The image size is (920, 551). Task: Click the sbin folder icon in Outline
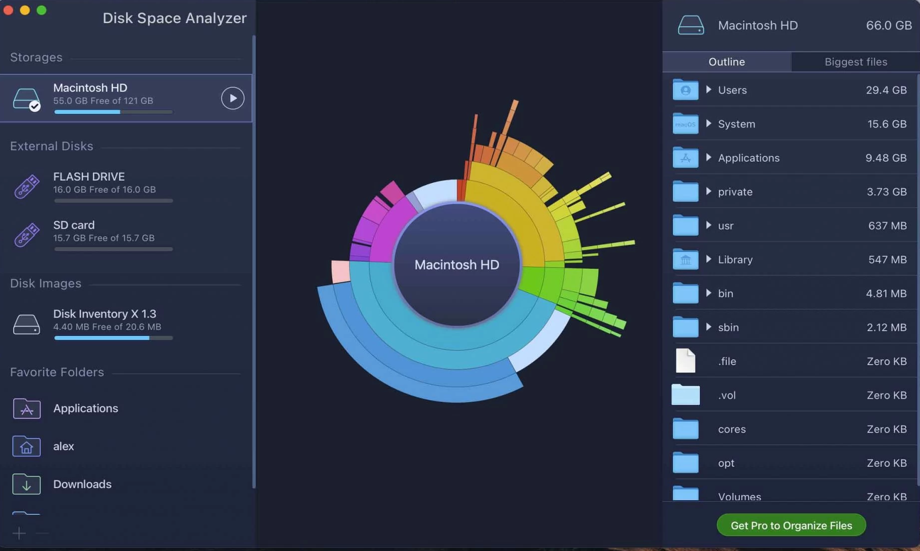[x=685, y=327]
